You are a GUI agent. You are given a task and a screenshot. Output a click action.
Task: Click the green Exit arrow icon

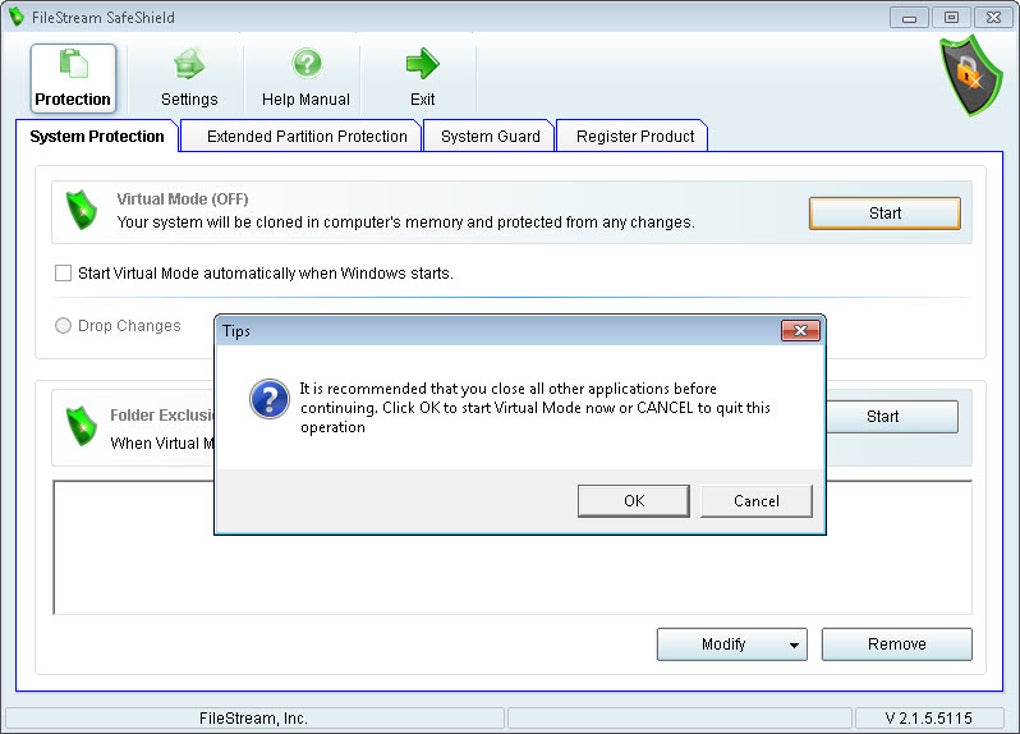pos(422,63)
